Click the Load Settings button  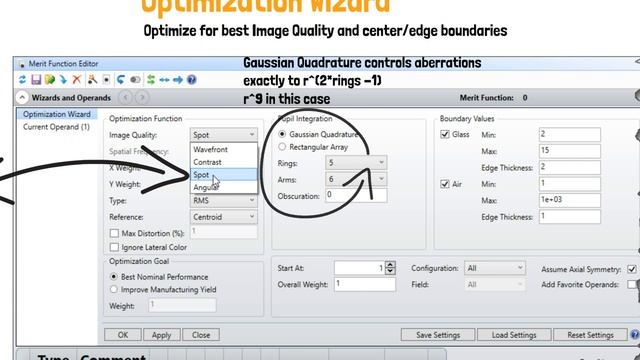click(x=514, y=335)
